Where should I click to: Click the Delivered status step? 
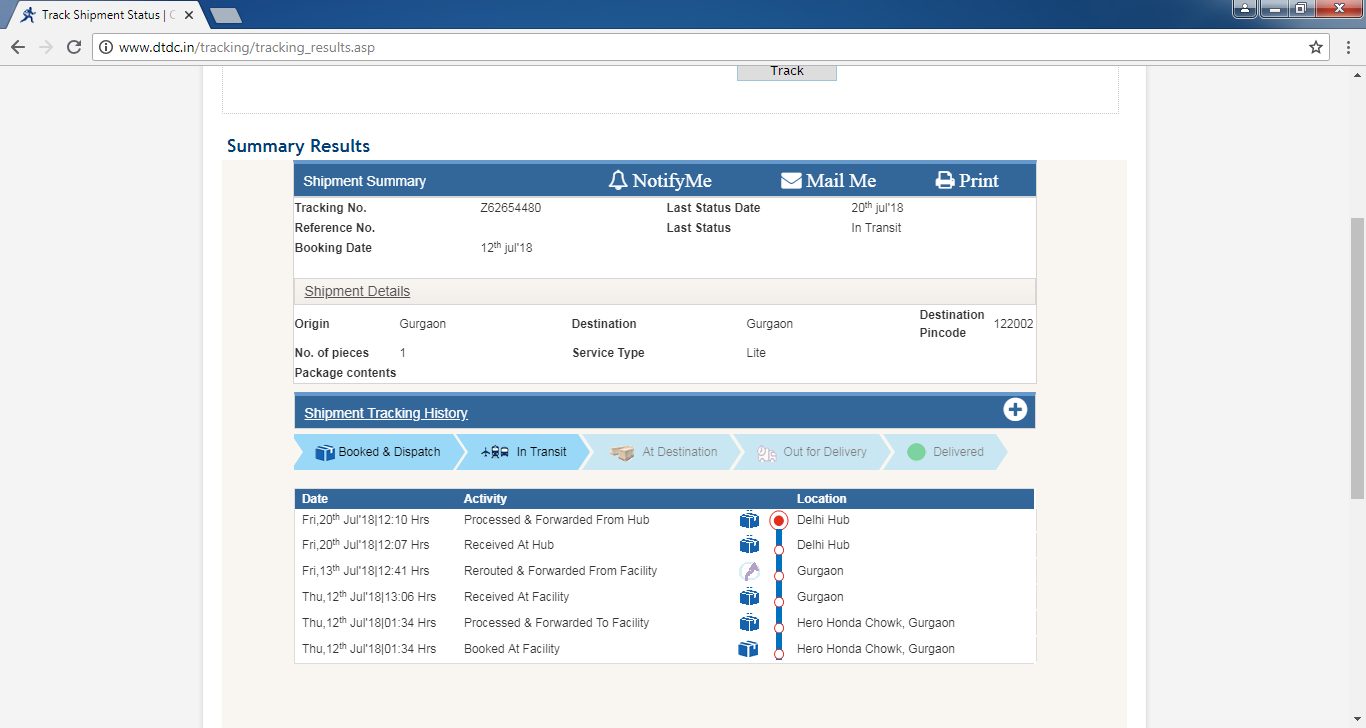click(945, 452)
